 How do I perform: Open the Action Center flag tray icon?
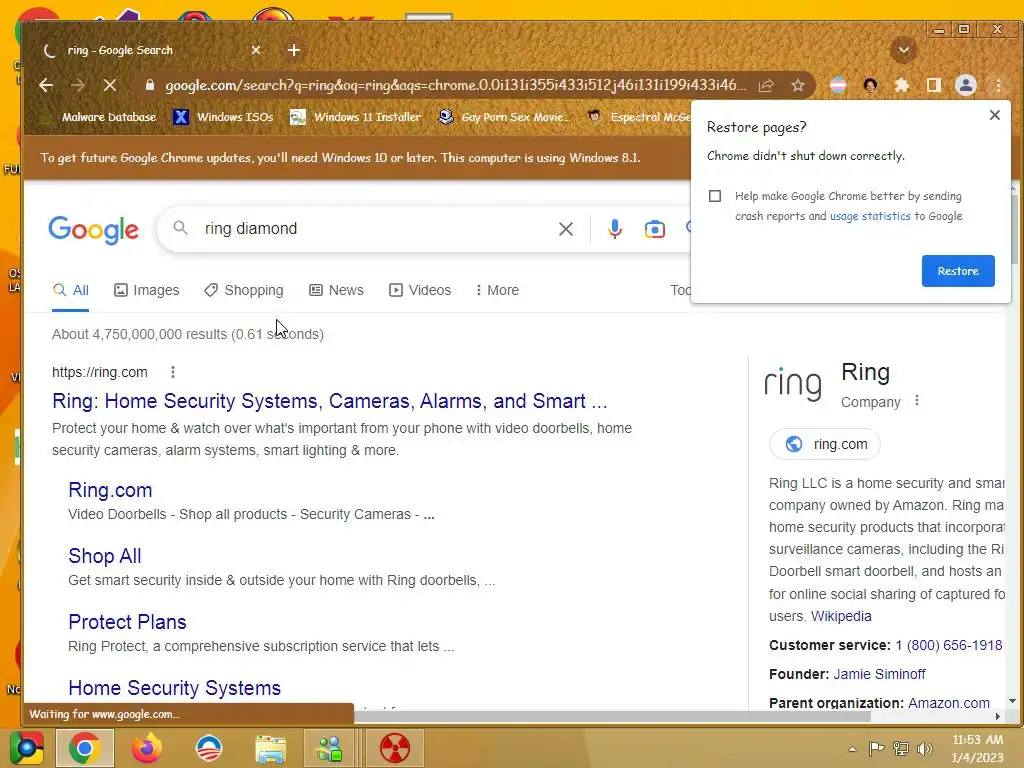876,749
